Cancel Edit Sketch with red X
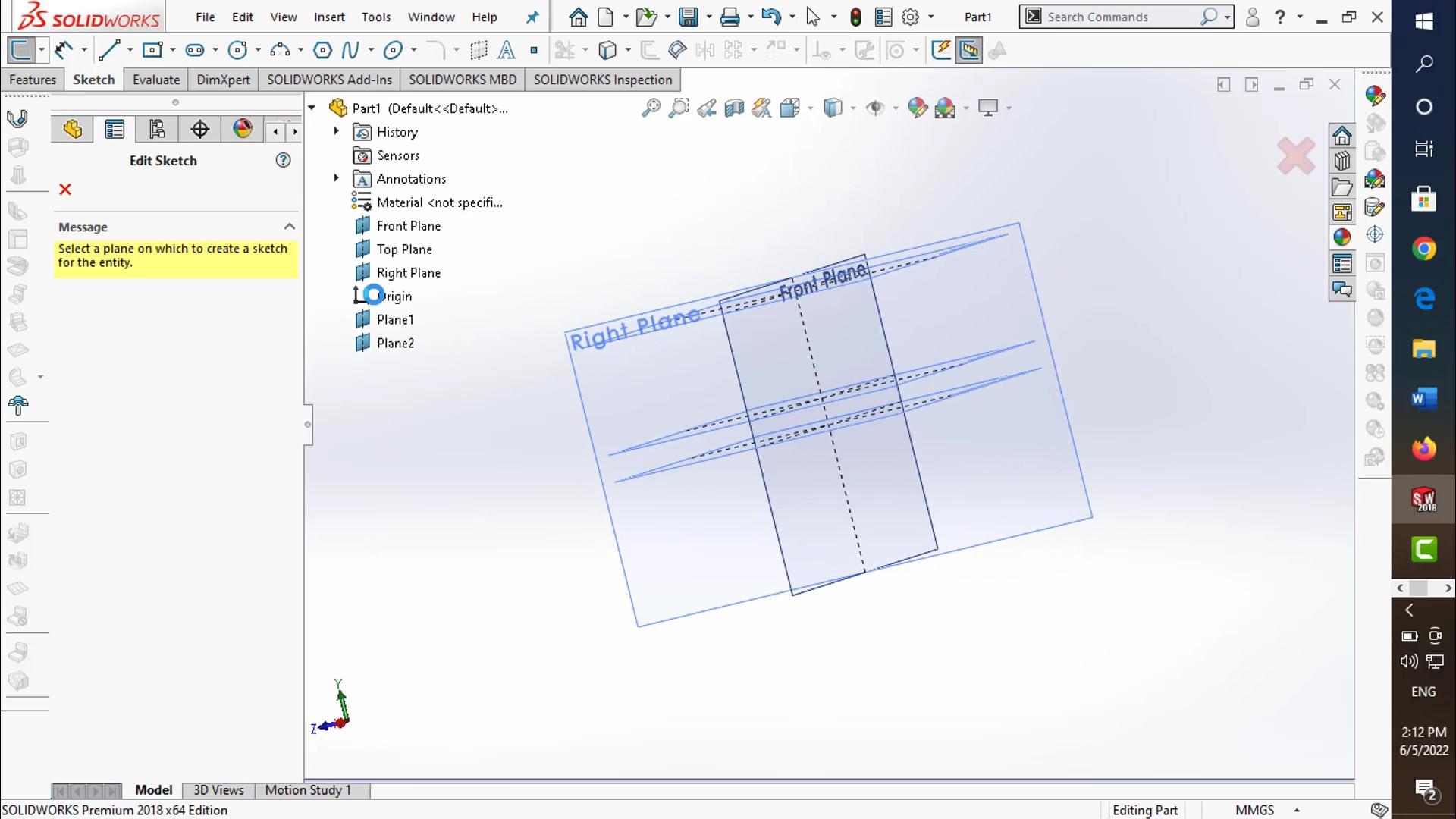The height and width of the screenshot is (819, 1456). [x=65, y=190]
